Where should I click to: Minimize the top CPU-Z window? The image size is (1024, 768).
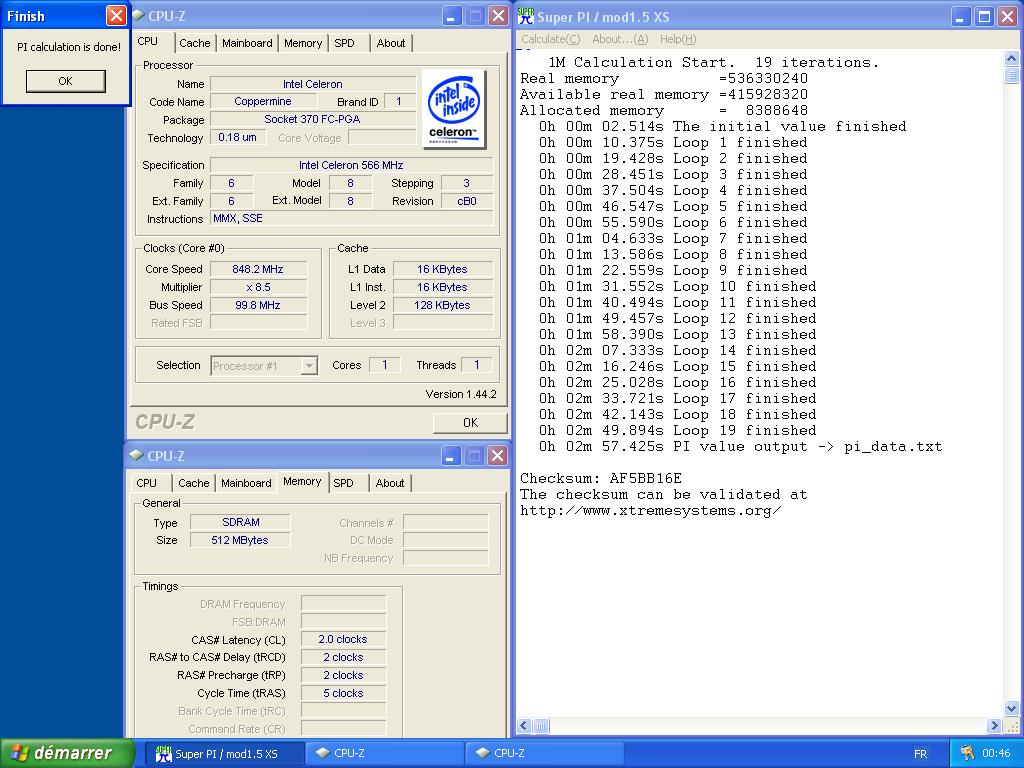pyautogui.click(x=451, y=16)
